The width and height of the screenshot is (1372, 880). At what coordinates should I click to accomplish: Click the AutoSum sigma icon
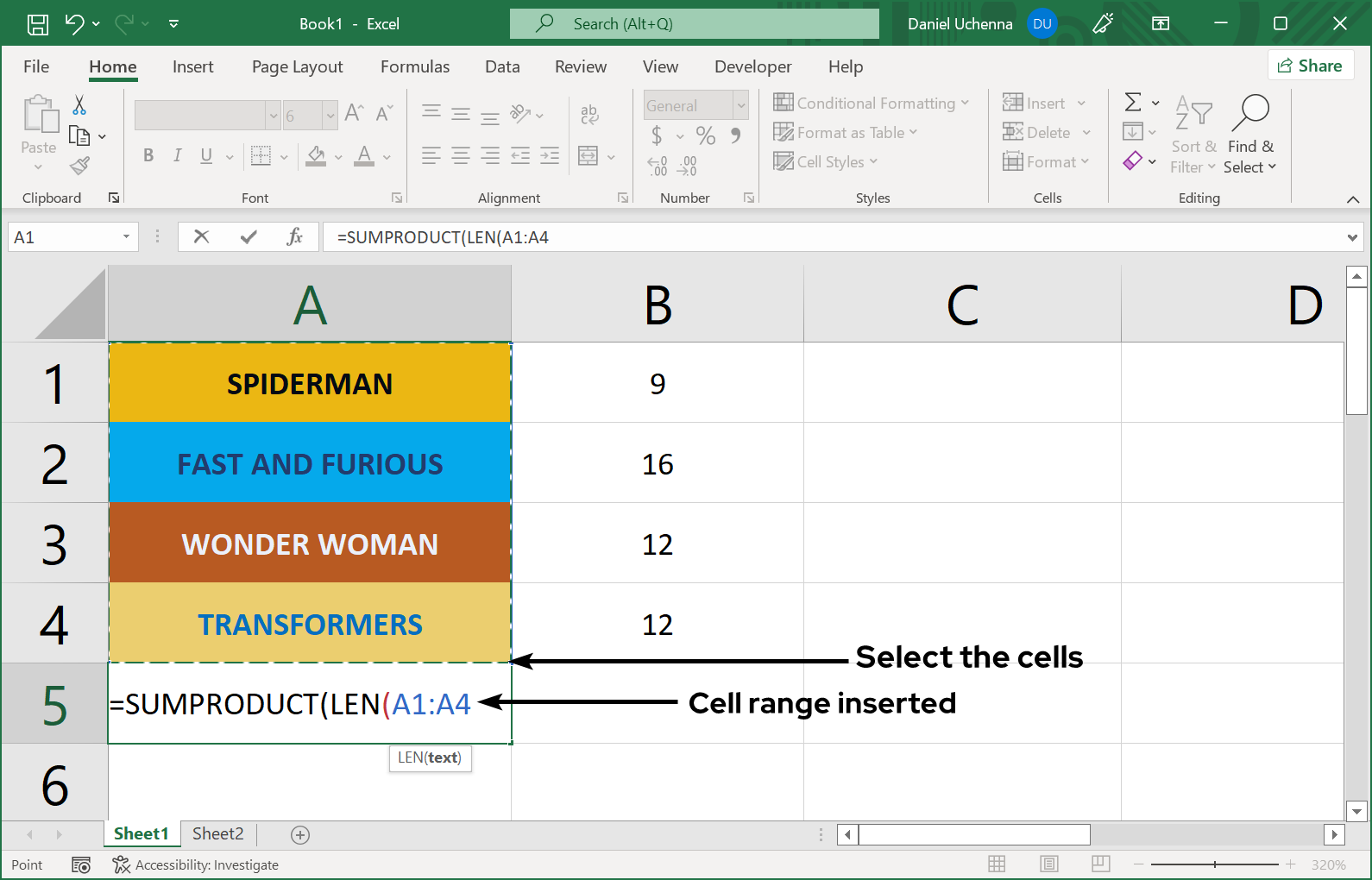[1133, 103]
